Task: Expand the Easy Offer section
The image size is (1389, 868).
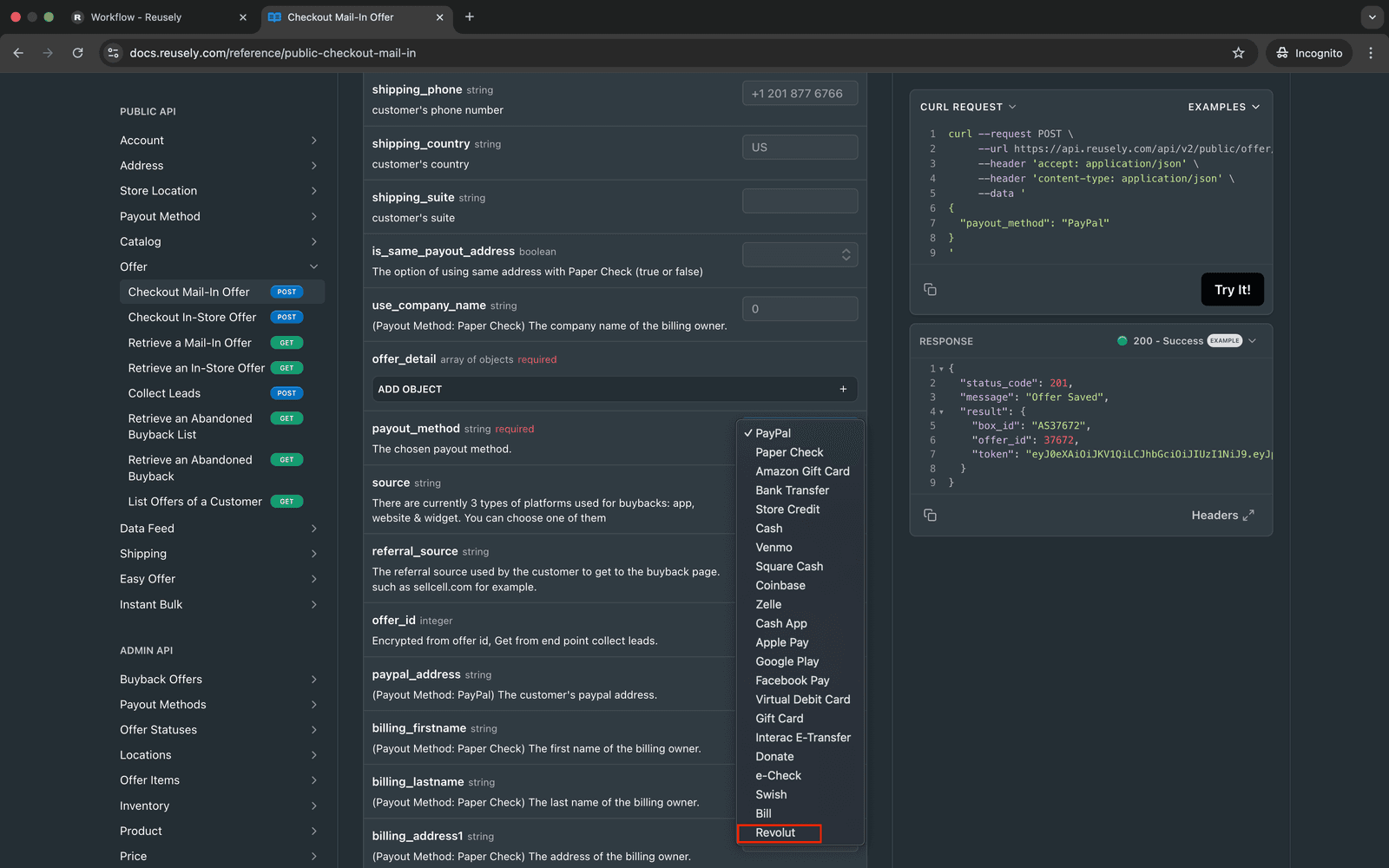Action: [221, 579]
